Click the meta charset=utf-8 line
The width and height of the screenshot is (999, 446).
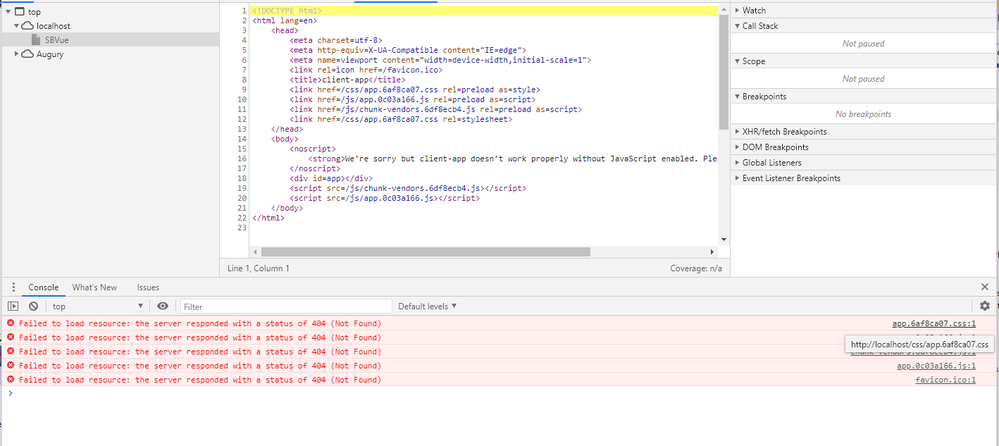pos(336,40)
